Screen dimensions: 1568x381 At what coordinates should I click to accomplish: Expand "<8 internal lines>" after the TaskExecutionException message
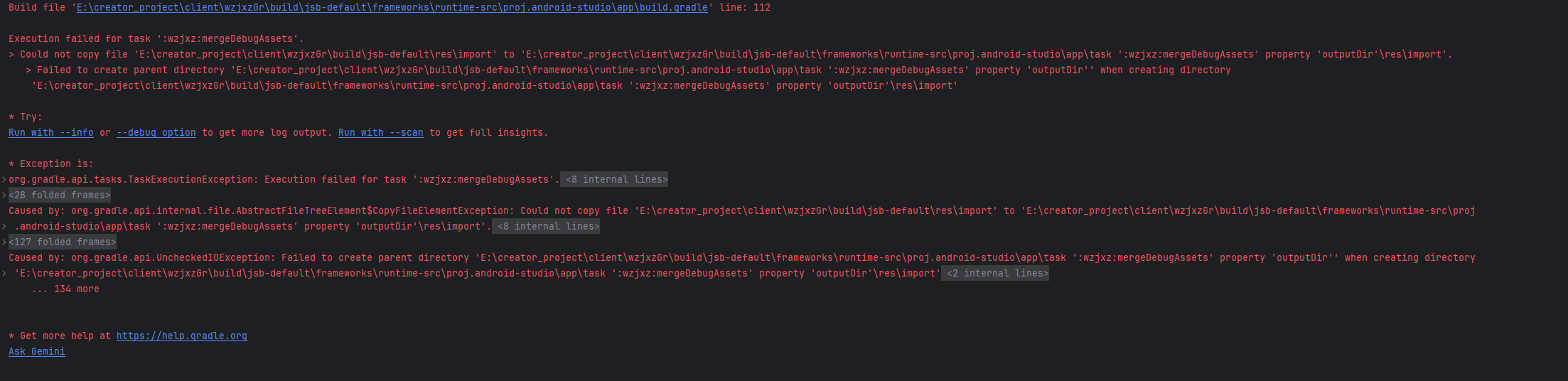[616, 180]
